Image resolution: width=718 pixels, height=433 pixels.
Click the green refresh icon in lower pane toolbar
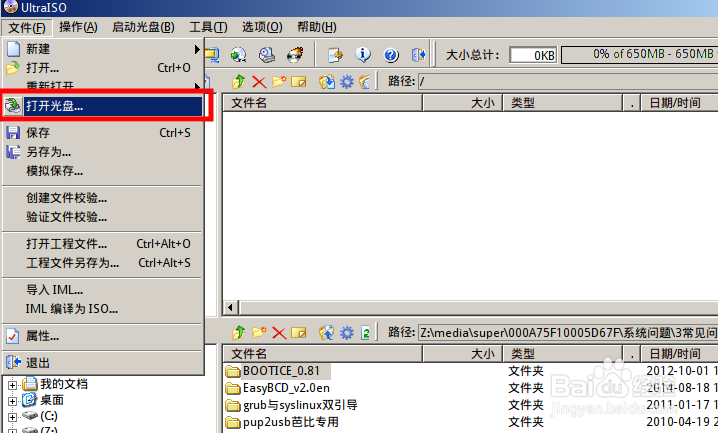pyautogui.click(x=366, y=333)
